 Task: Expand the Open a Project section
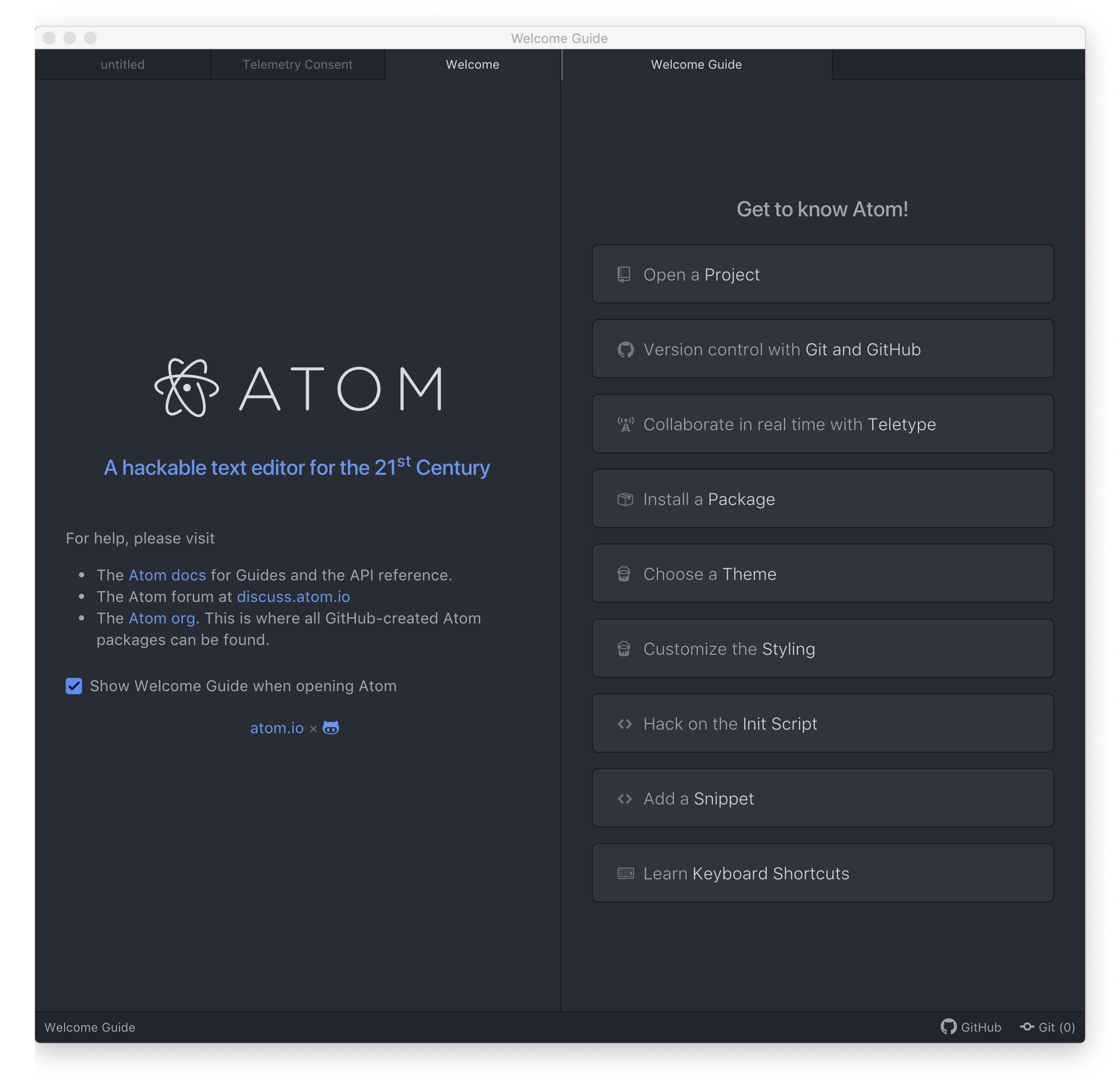coord(823,274)
